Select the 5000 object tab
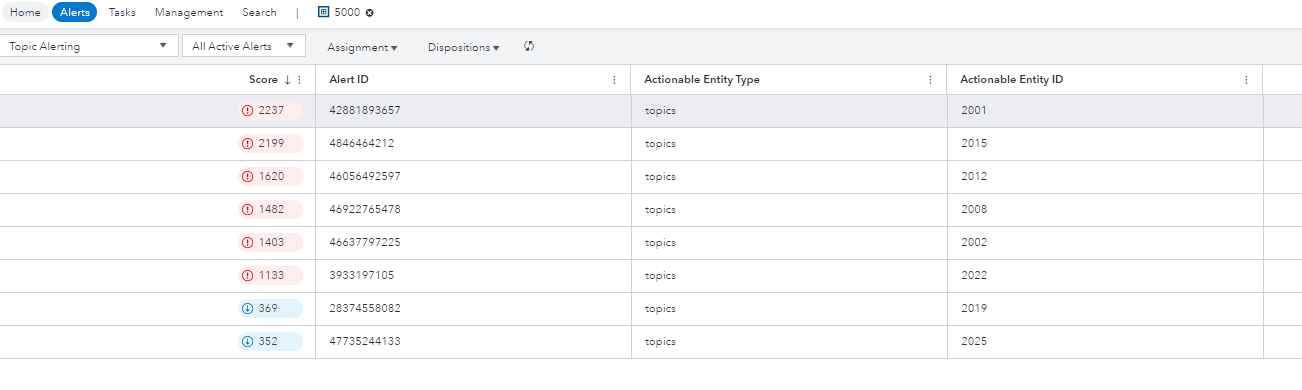 click(x=347, y=13)
